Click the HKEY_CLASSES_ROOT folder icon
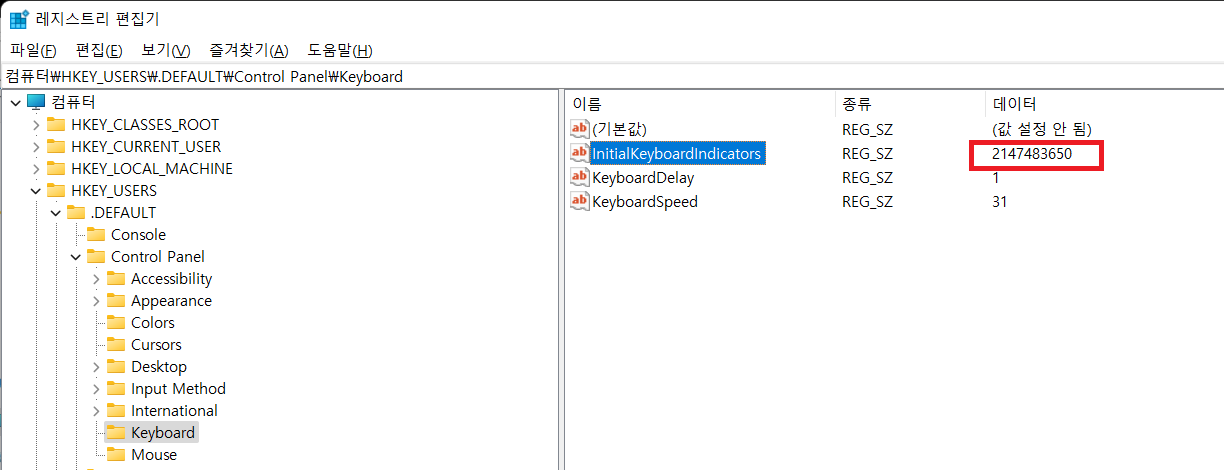1224x470 pixels. click(56, 124)
